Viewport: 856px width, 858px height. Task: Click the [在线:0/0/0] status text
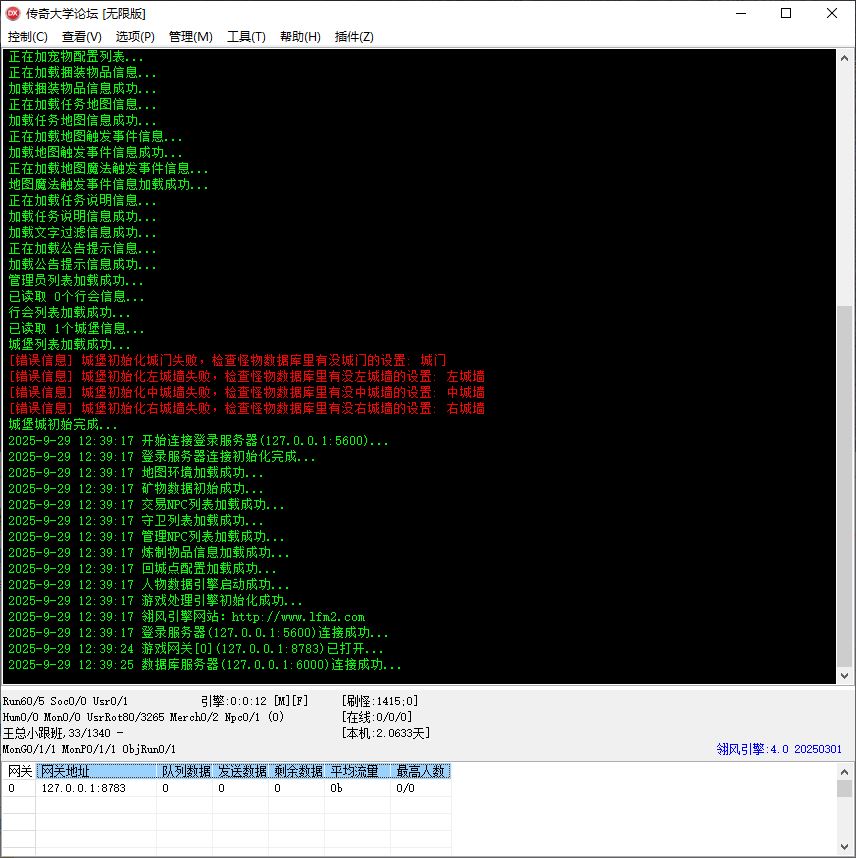(x=377, y=717)
